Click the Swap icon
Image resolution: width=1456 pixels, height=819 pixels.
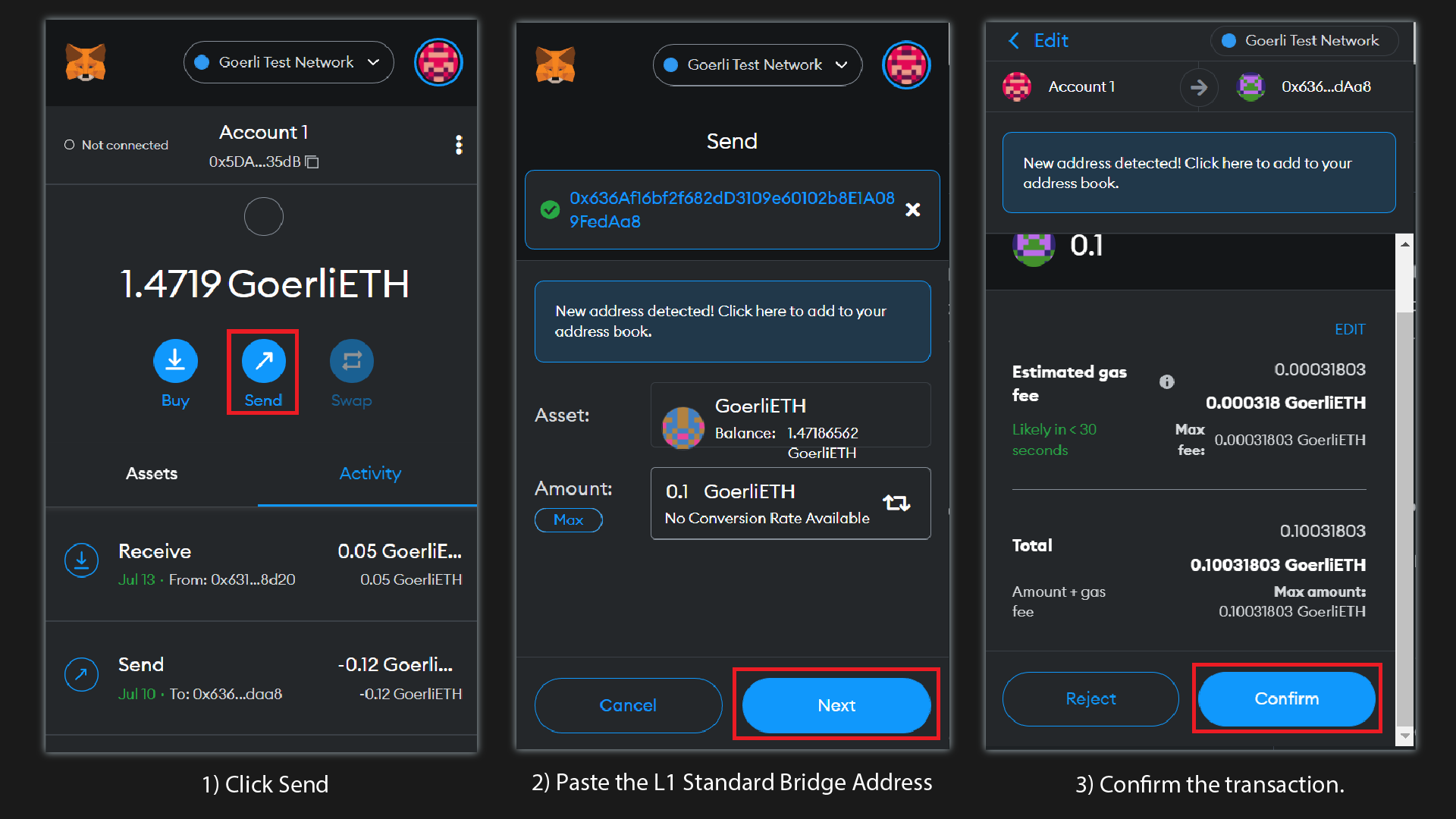point(351,361)
